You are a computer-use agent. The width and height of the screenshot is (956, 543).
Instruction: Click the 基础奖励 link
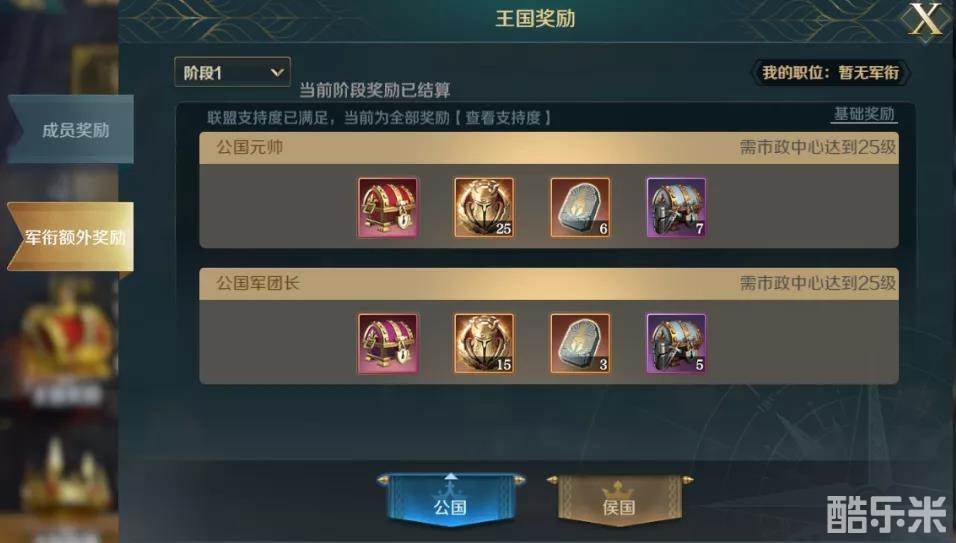tap(864, 114)
